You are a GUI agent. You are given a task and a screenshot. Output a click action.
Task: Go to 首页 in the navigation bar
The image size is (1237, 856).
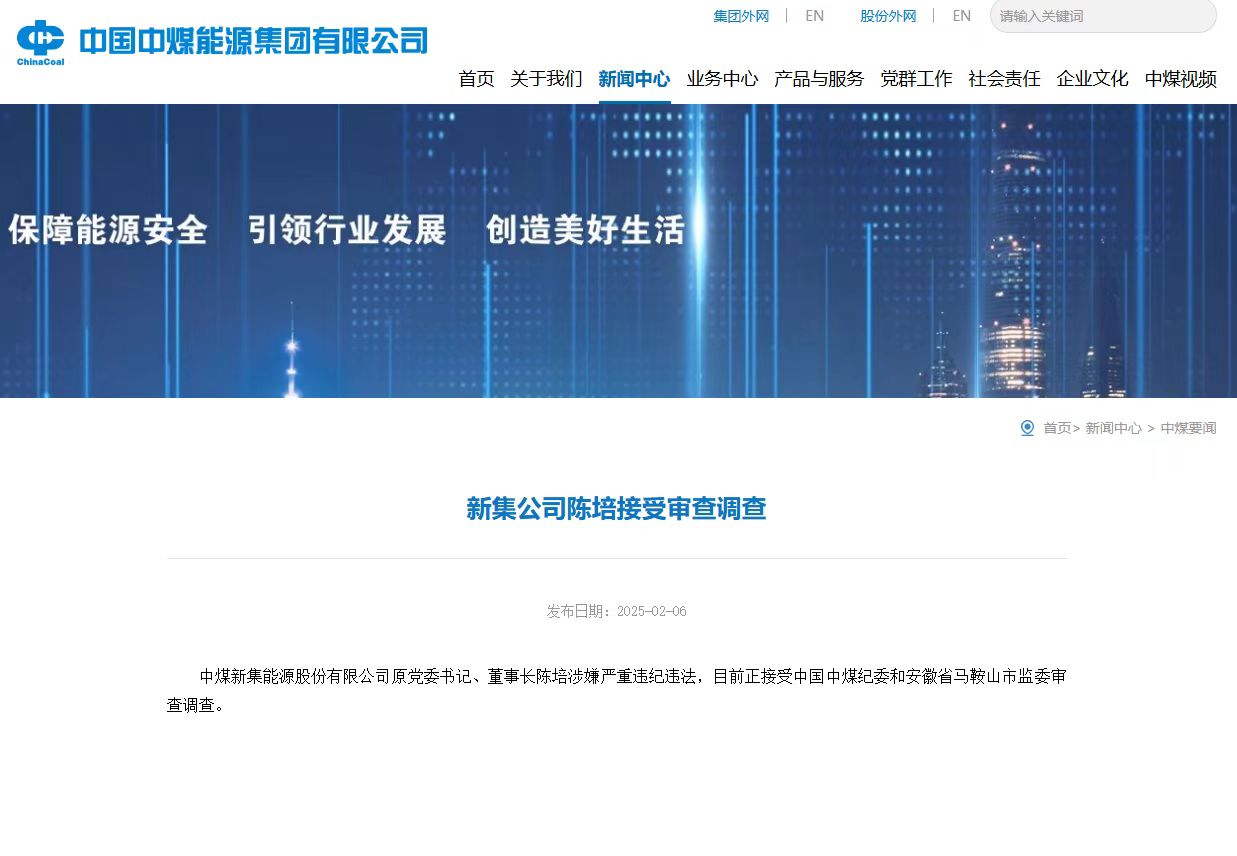[476, 79]
